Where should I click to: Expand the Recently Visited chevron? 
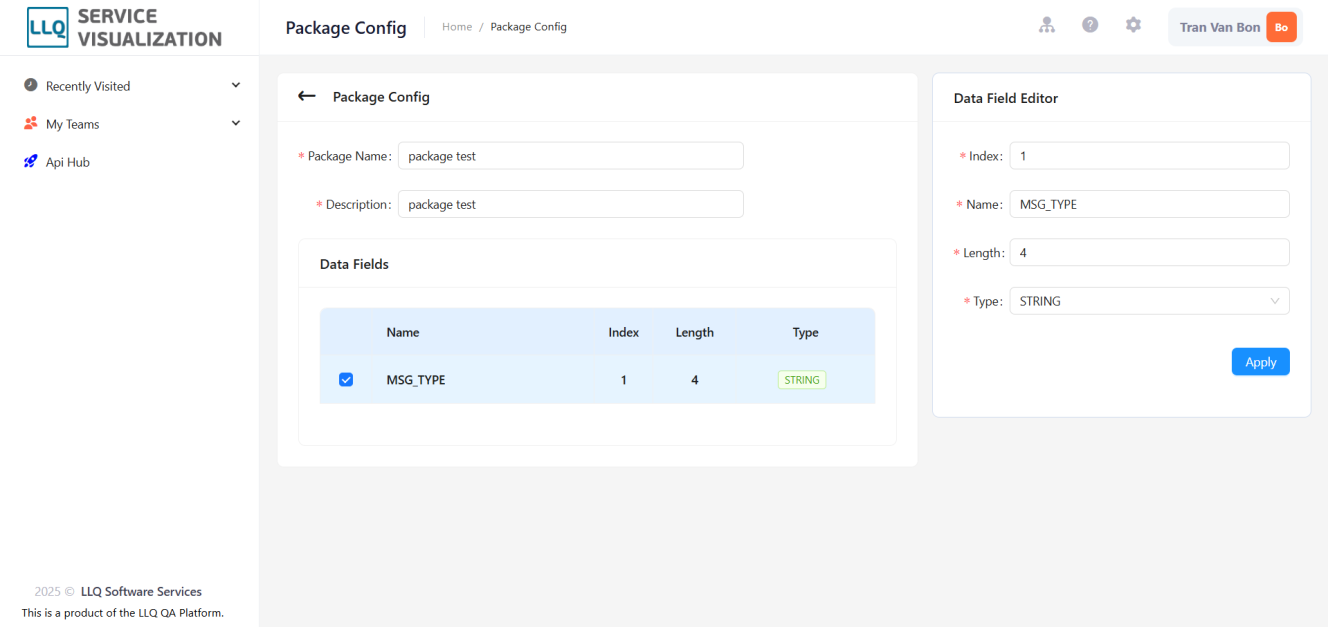pos(236,85)
